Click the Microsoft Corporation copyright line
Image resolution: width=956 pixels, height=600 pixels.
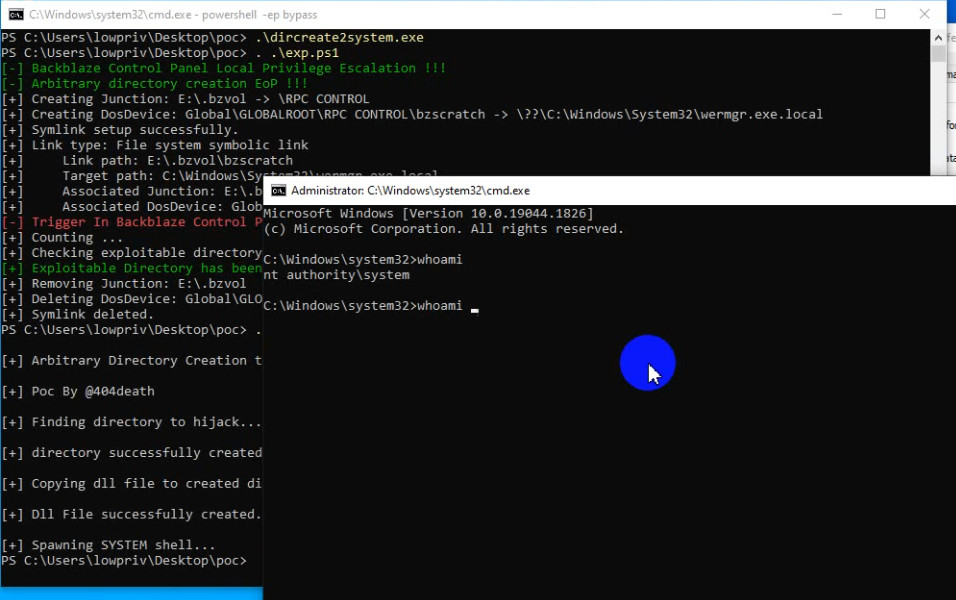443,229
